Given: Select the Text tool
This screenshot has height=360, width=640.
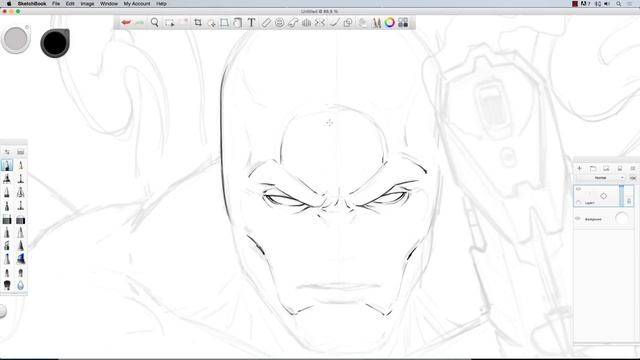Looking at the screenshot, I should pos(251,22).
